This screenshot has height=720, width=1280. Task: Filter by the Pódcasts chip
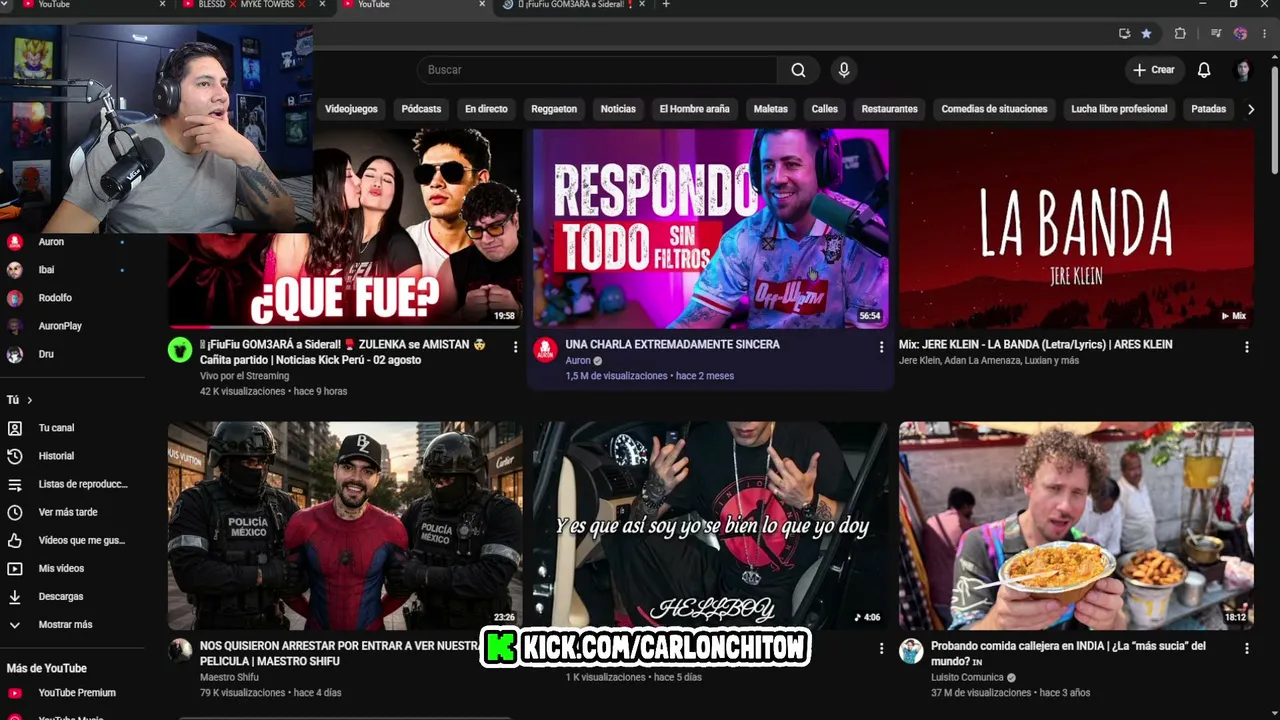tap(421, 109)
